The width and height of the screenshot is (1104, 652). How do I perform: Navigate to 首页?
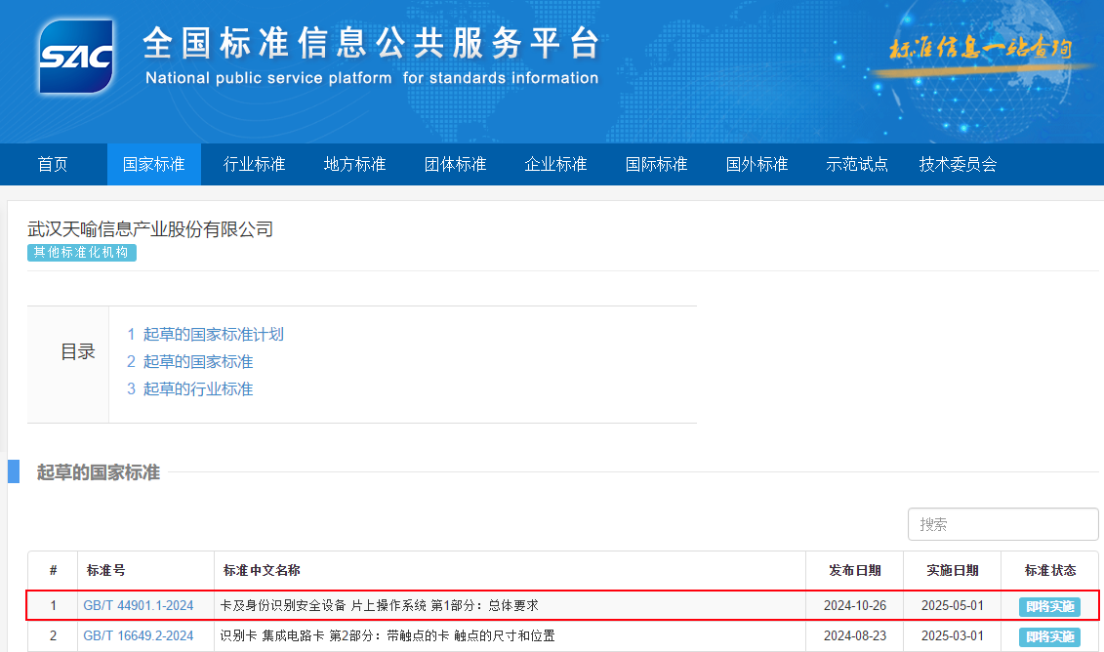(53, 164)
